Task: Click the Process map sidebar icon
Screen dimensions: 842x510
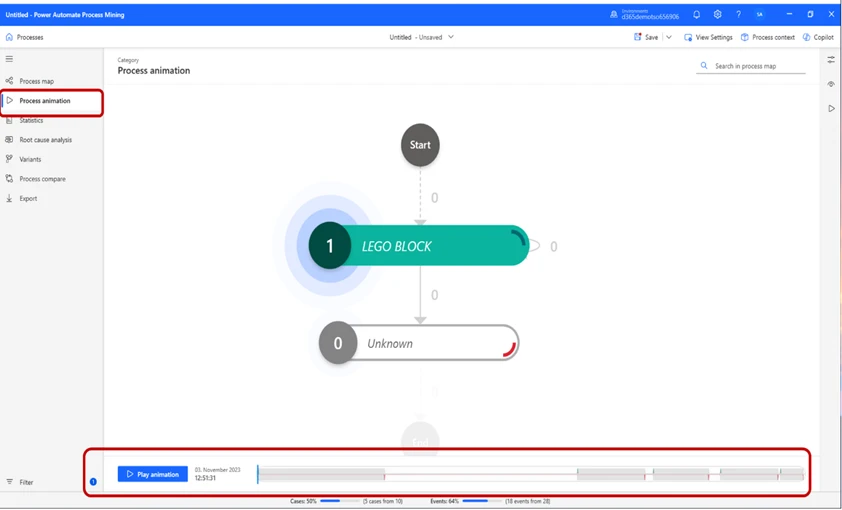Action: tap(9, 81)
